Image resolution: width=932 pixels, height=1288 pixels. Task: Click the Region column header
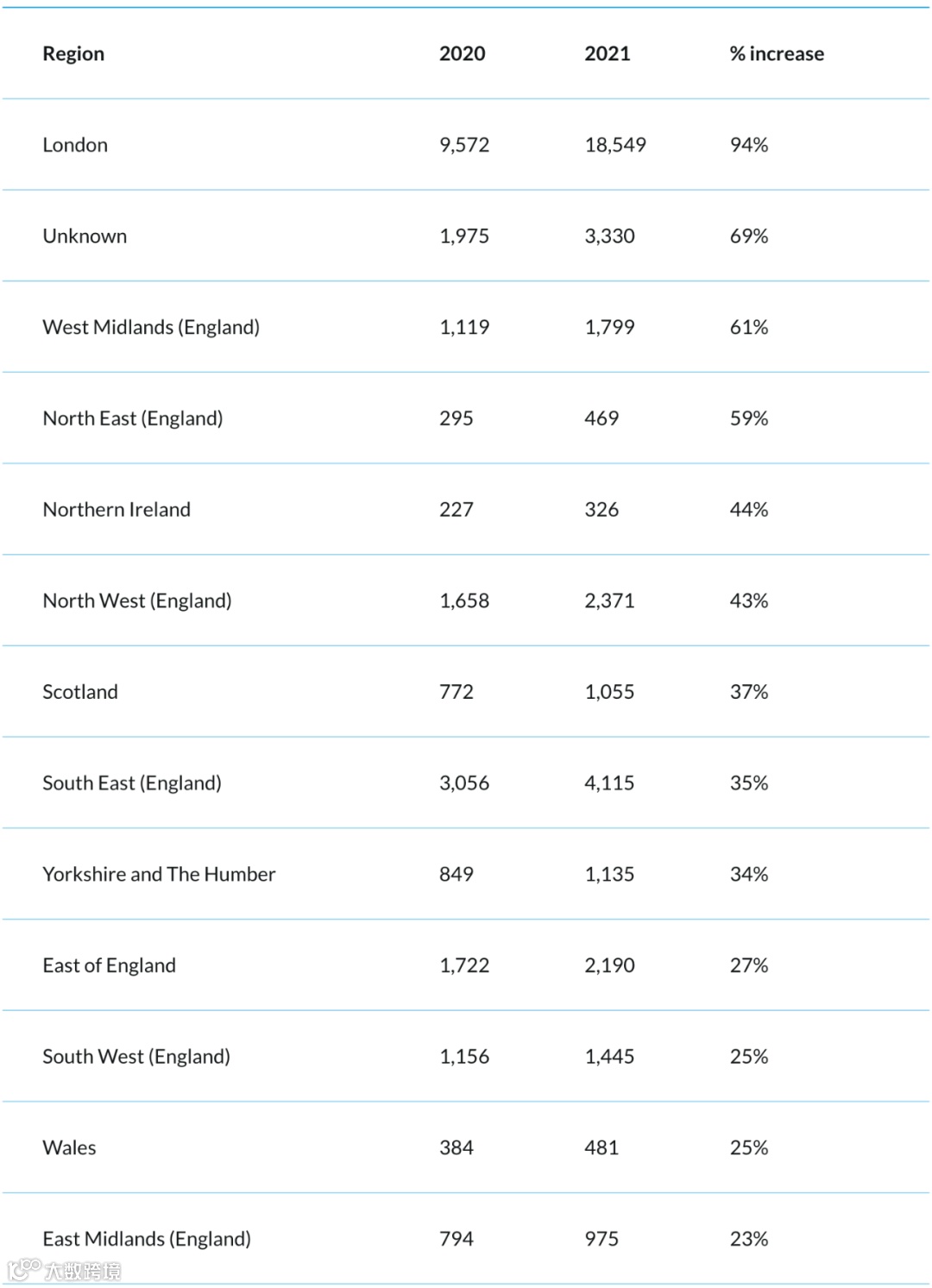pyautogui.click(x=73, y=53)
